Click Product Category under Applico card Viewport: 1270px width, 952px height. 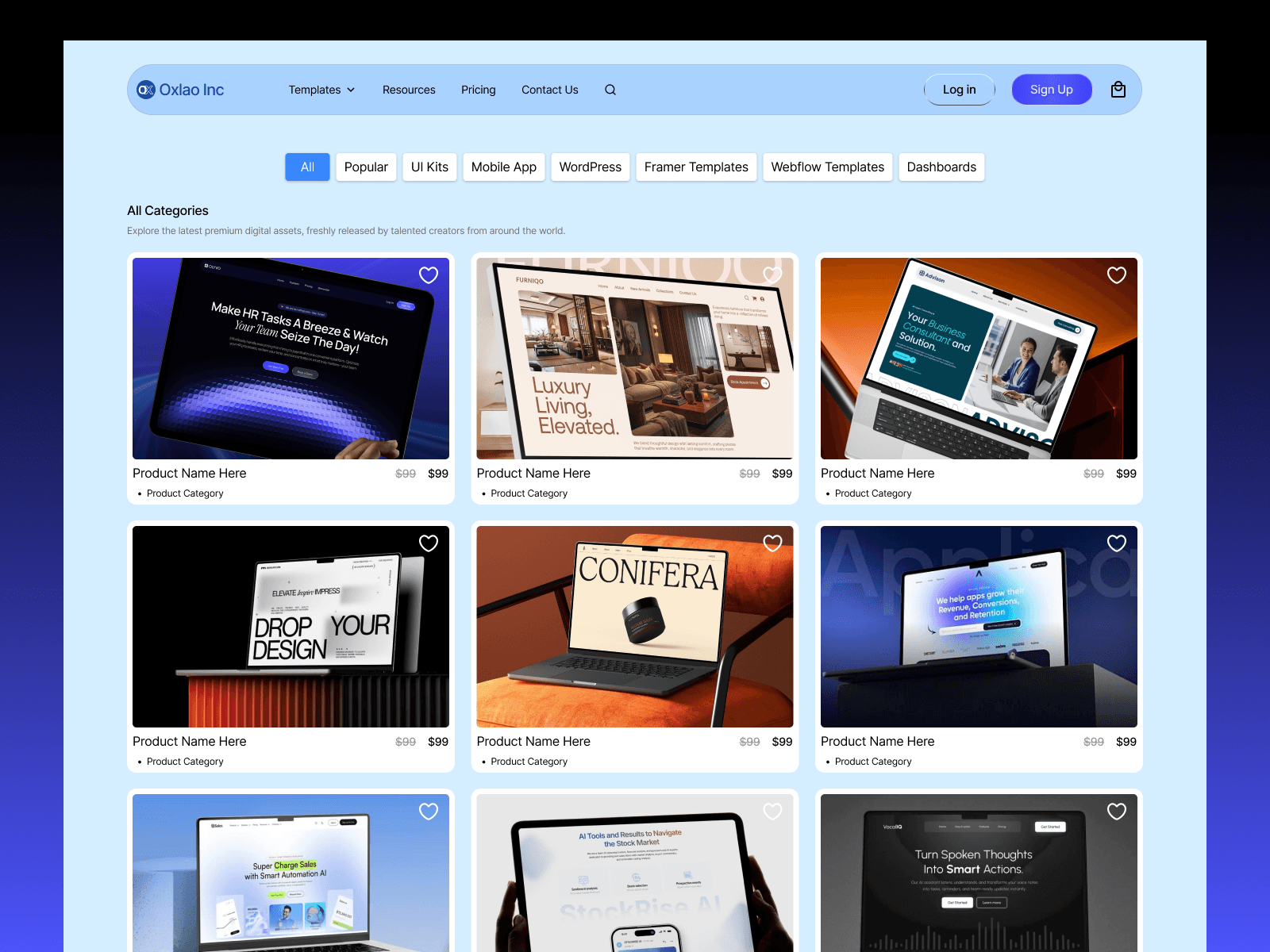pos(873,762)
